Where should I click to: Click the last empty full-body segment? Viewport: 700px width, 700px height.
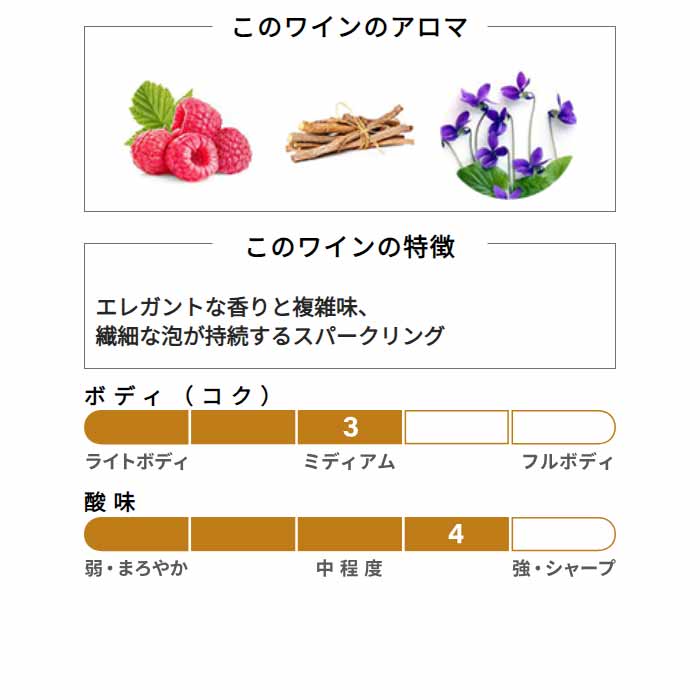pos(564,427)
